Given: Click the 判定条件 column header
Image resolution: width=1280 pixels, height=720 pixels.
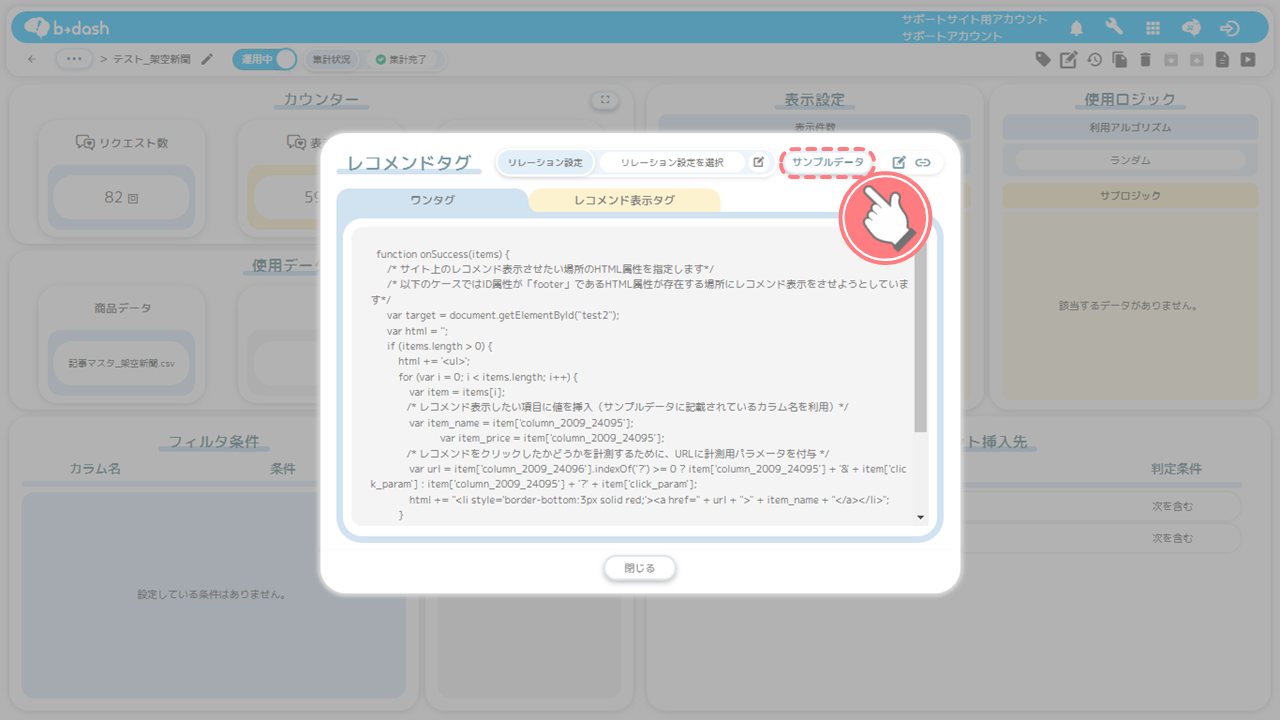Looking at the screenshot, I should coord(1176,468).
